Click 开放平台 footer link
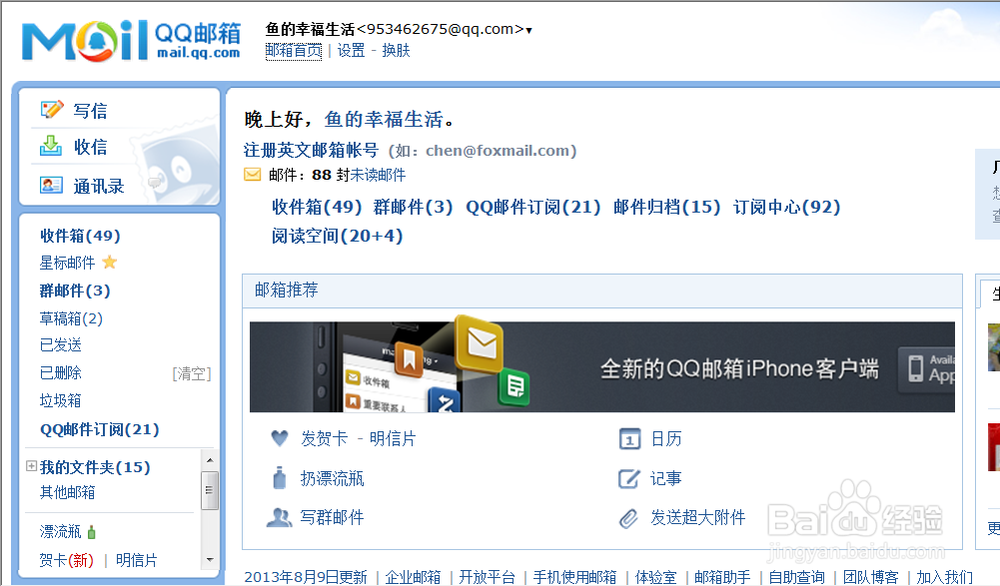1000x586 pixels. [x=487, y=577]
